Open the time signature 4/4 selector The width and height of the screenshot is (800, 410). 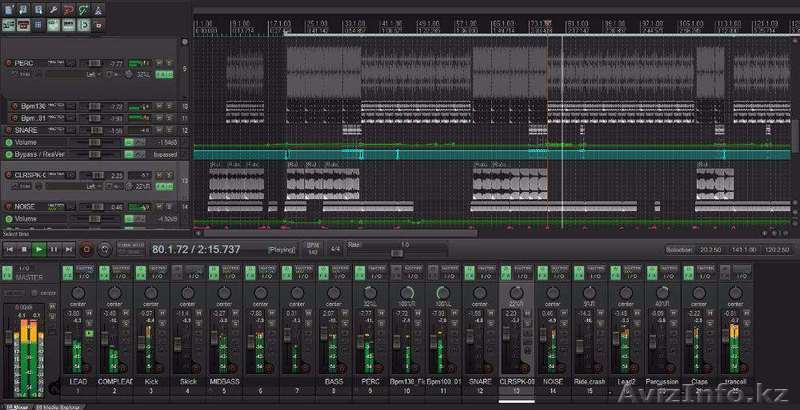[336, 248]
